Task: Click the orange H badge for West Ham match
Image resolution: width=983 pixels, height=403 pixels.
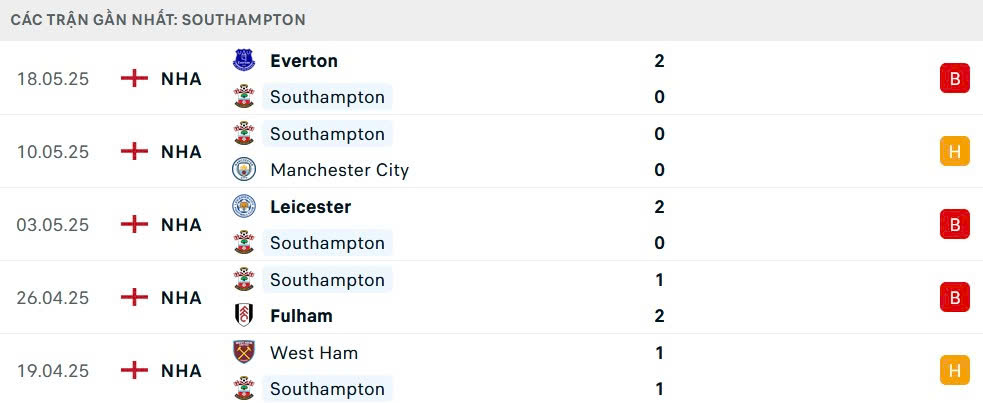Action: (954, 370)
